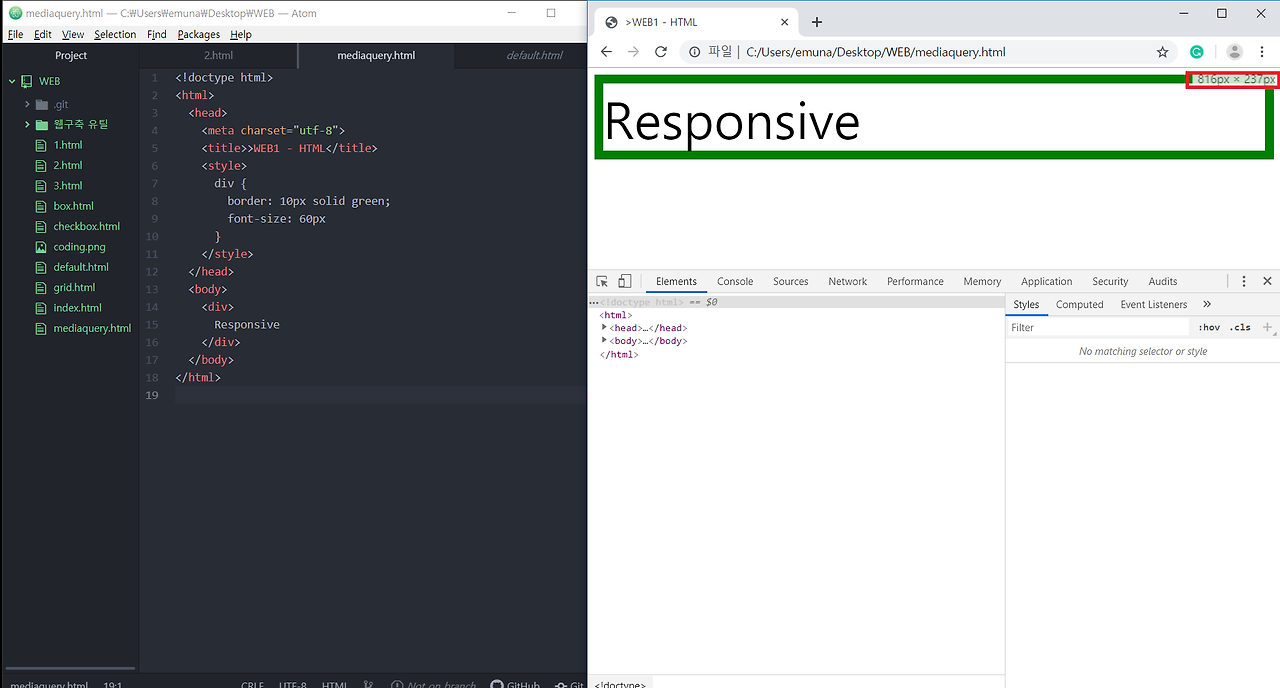Open the Chrome three-dot menu

coord(1263,52)
